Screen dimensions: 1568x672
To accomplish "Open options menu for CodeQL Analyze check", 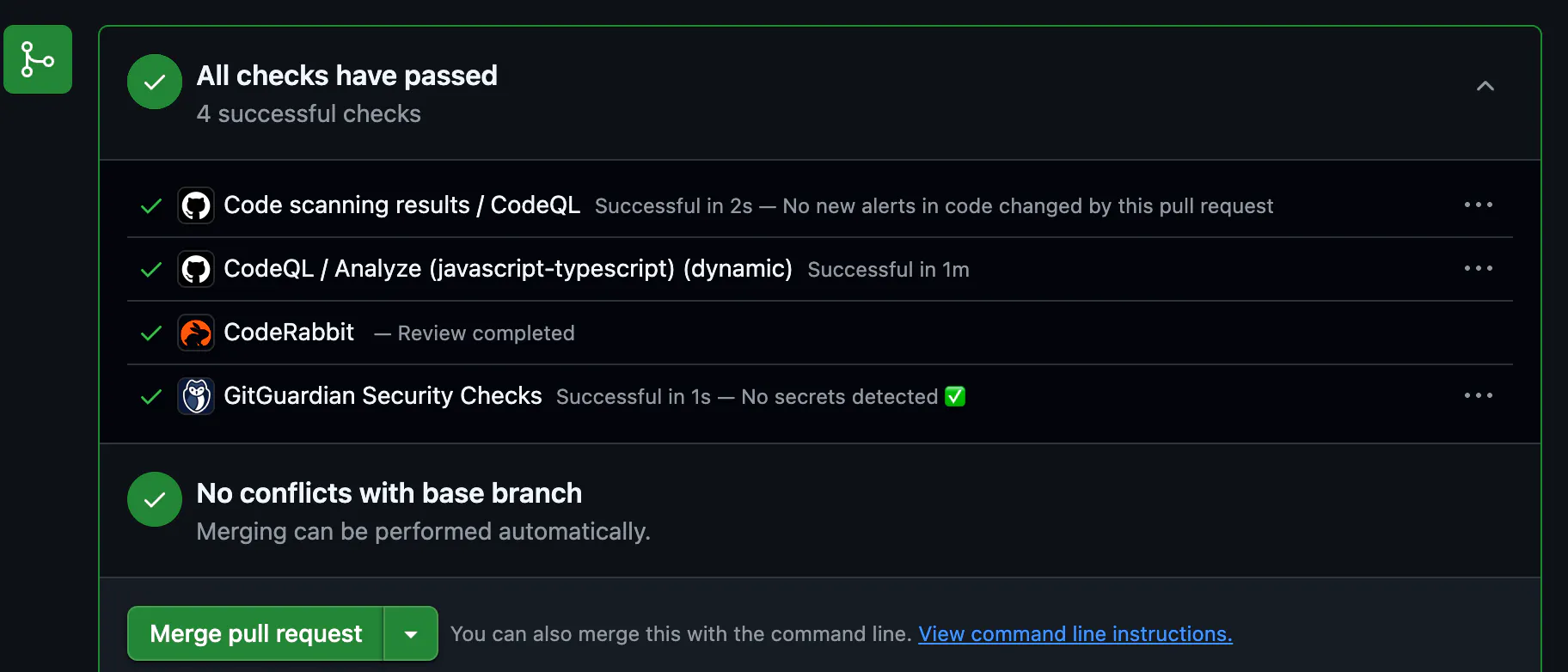I will coord(1478,268).
